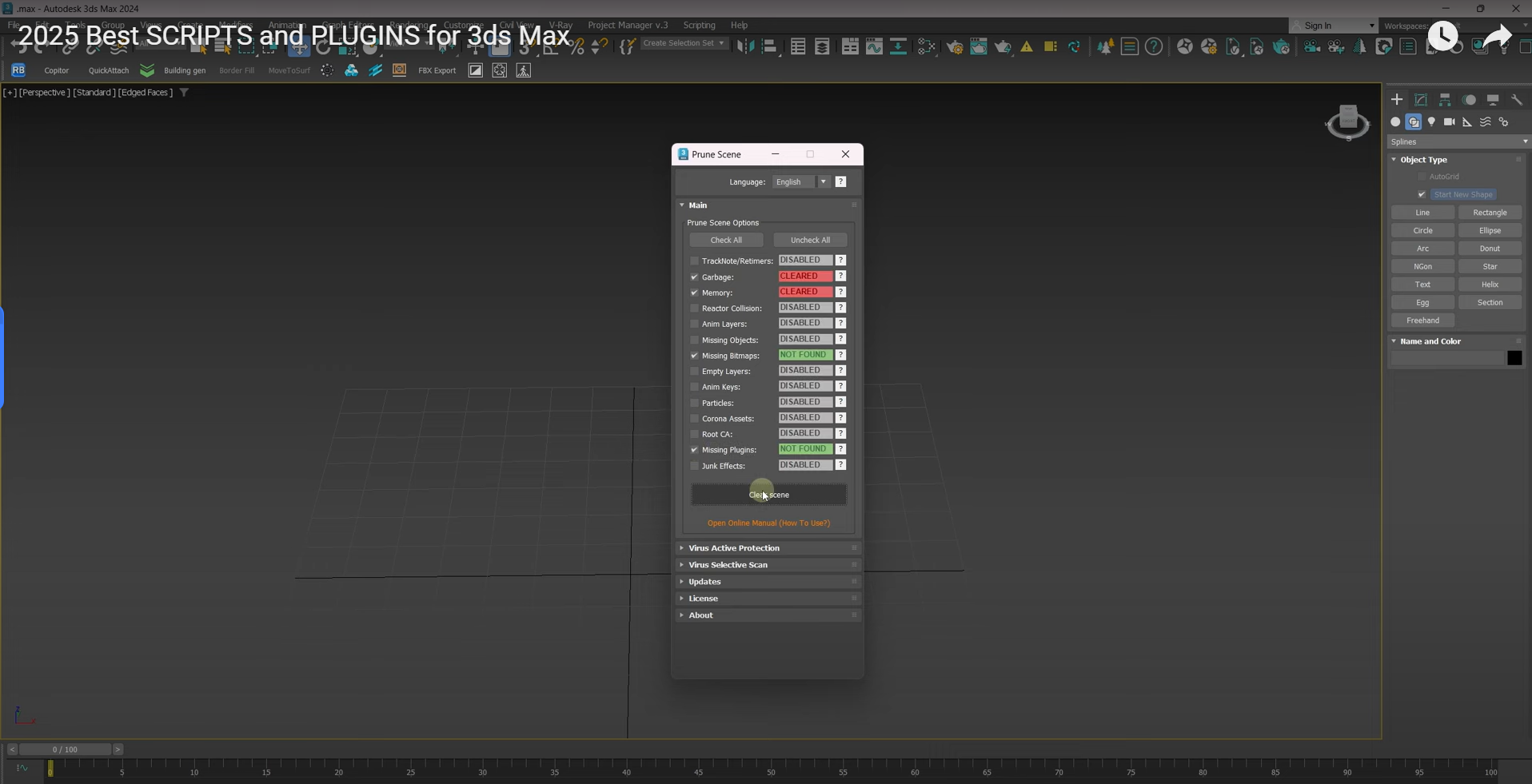Enable the Reactor Collision checkbox
Screen dimensions: 1532x784
click(694, 308)
